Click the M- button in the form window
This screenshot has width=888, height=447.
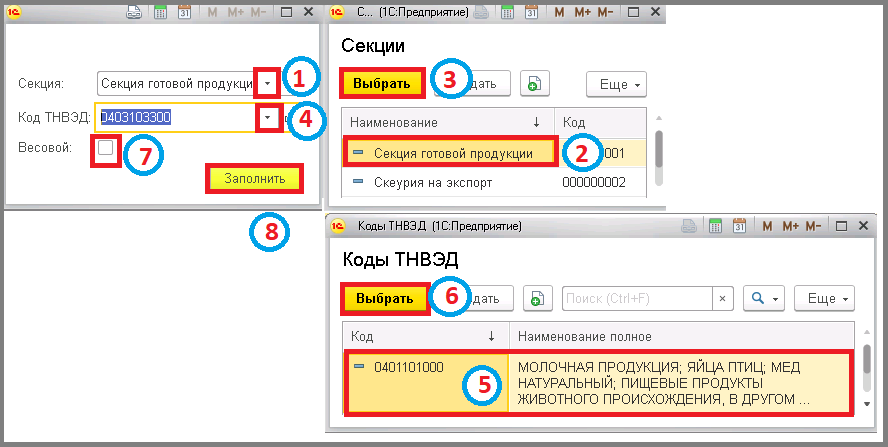258,12
